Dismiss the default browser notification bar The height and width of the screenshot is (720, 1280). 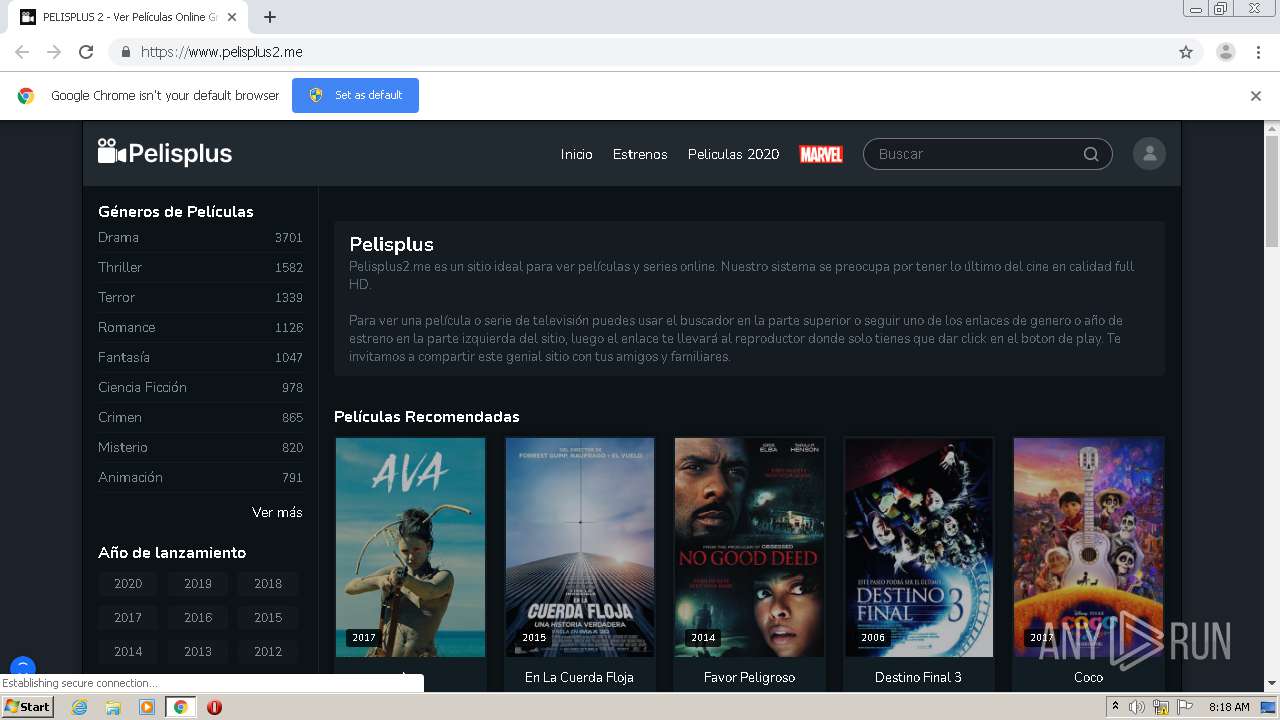(x=1256, y=96)
